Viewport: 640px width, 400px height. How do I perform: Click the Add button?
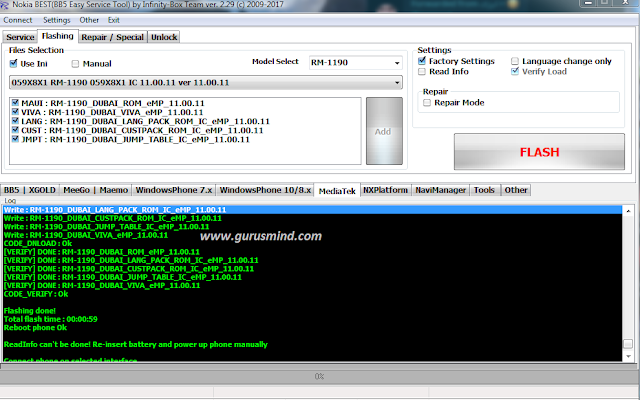click(x=384, y=131)
